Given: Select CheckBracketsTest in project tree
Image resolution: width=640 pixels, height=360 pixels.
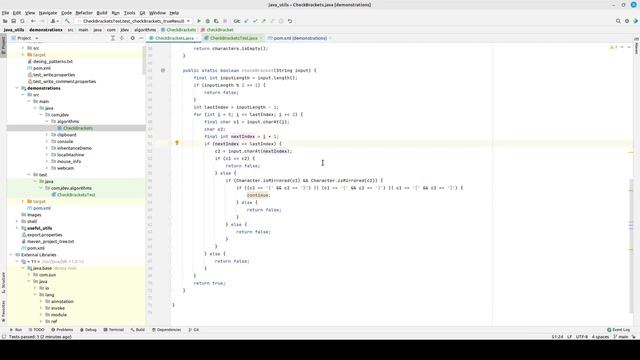Looking at the screenshot, I should pyautogui.click(x=76, y=195).
